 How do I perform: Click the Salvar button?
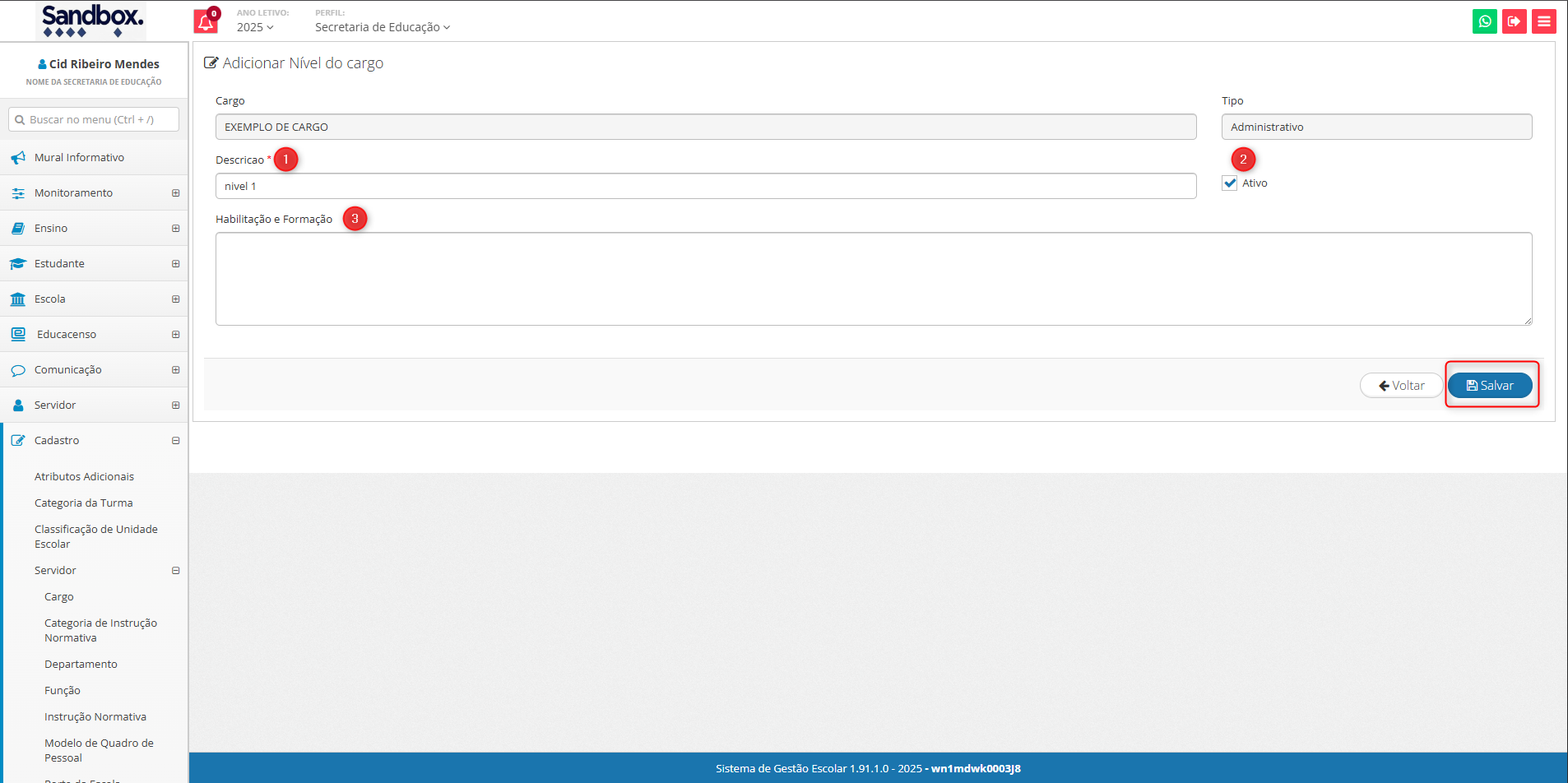1490,386
